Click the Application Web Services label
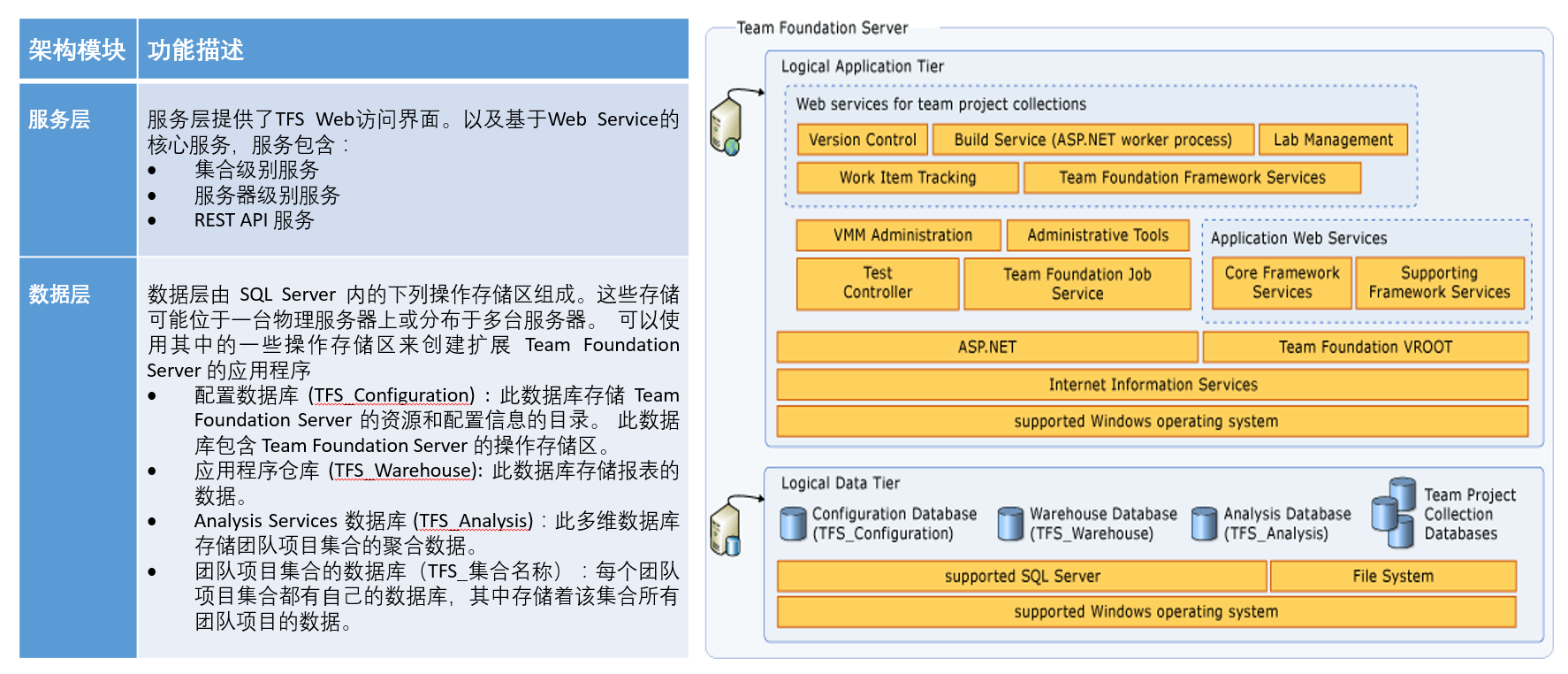 [1298, 238]
